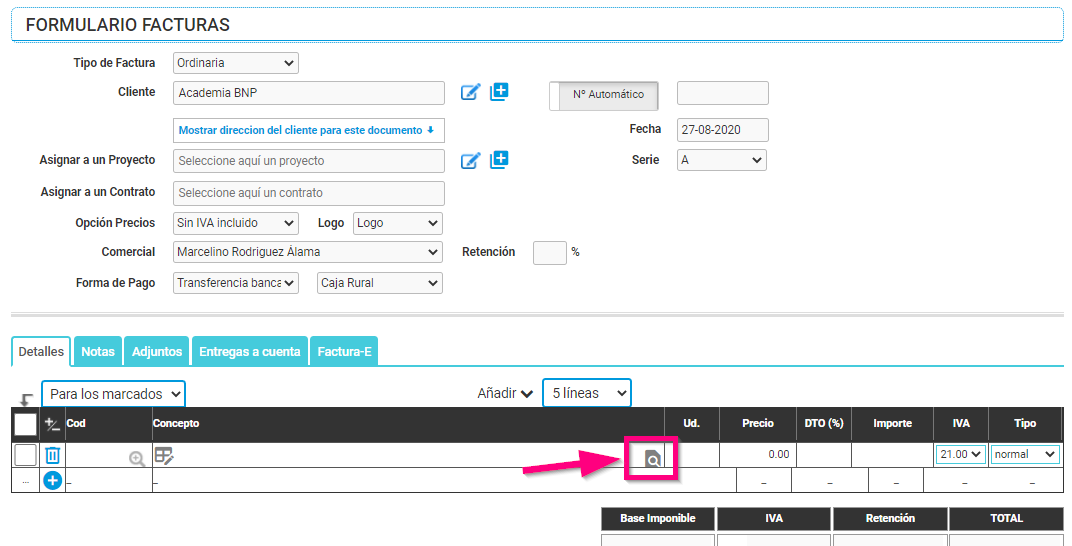Click the edit project pencil icon
The height and width of the screenshot is (546, 1072).
pos(470,160)
